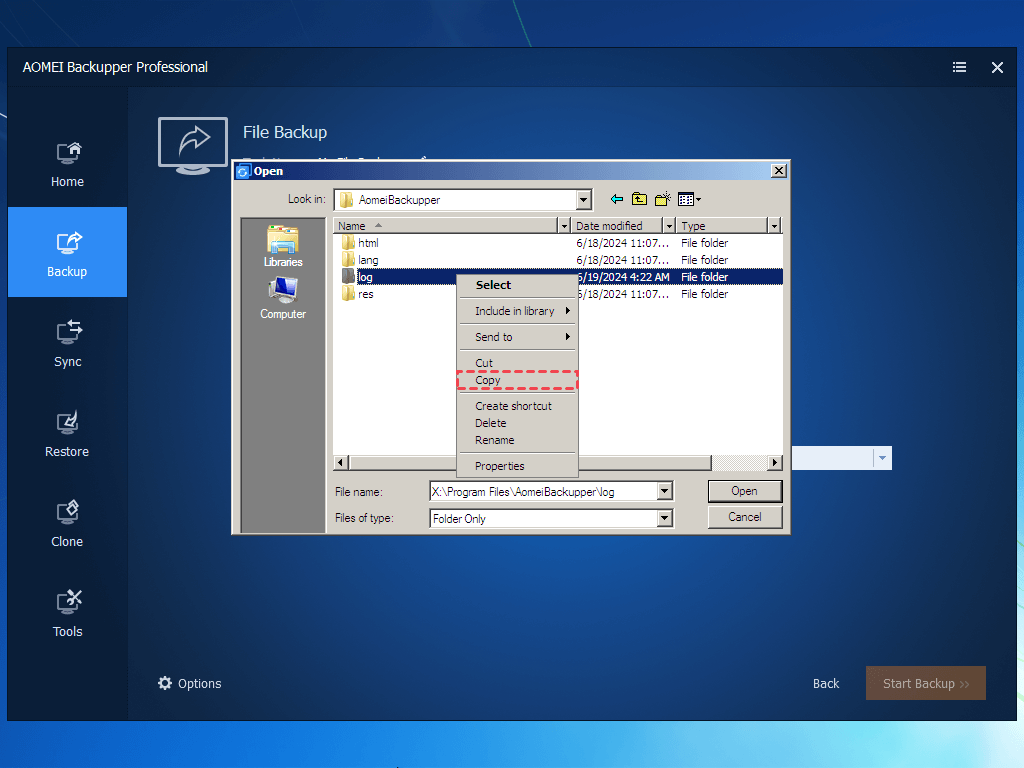Expand dropdown behind the Open dialog
This screenshot has height=768, width=1024.
882,458
